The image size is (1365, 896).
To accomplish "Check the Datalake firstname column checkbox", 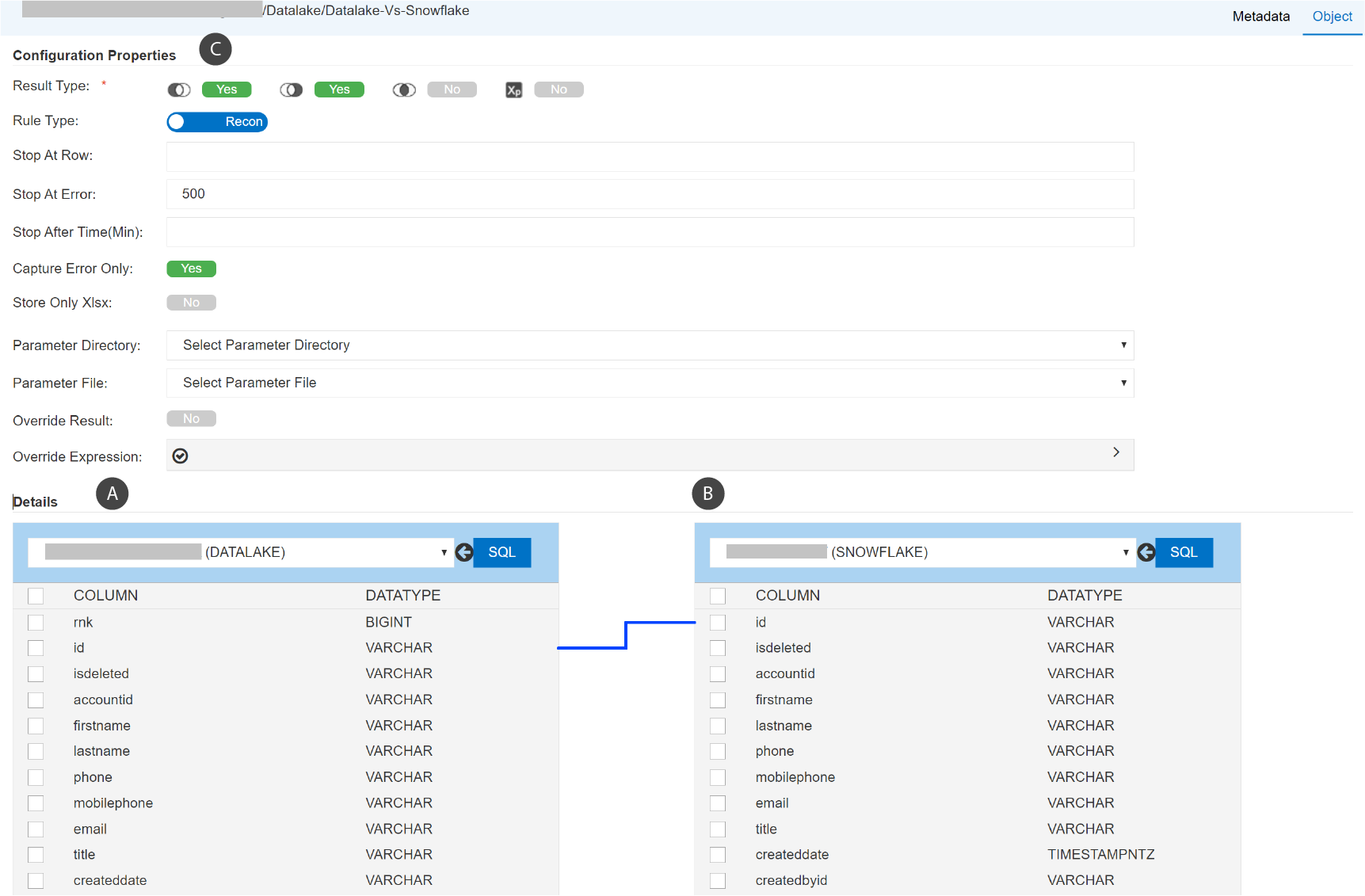I will (36, 726).
